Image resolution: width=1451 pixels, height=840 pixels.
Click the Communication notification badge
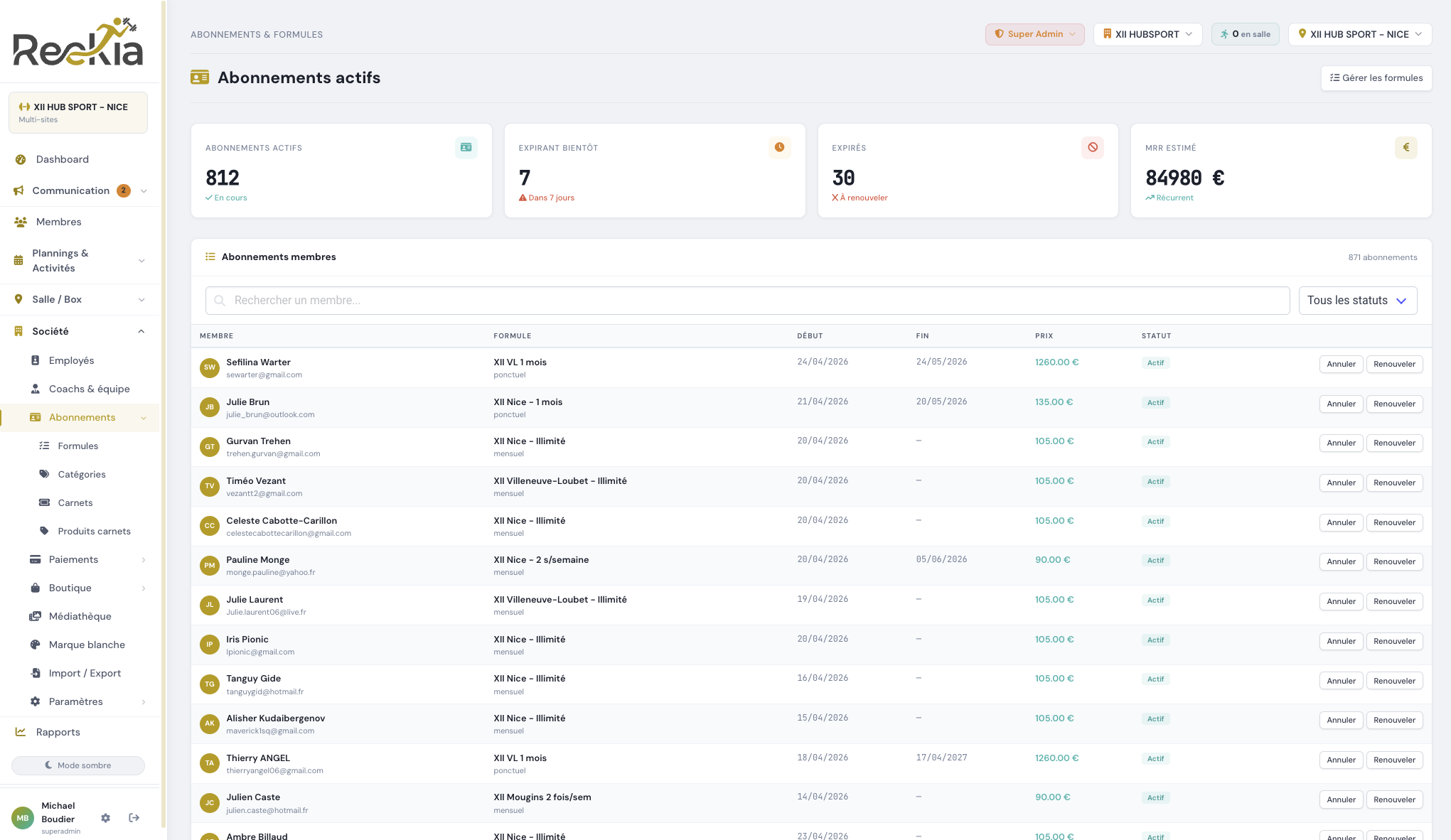(124, 190)
